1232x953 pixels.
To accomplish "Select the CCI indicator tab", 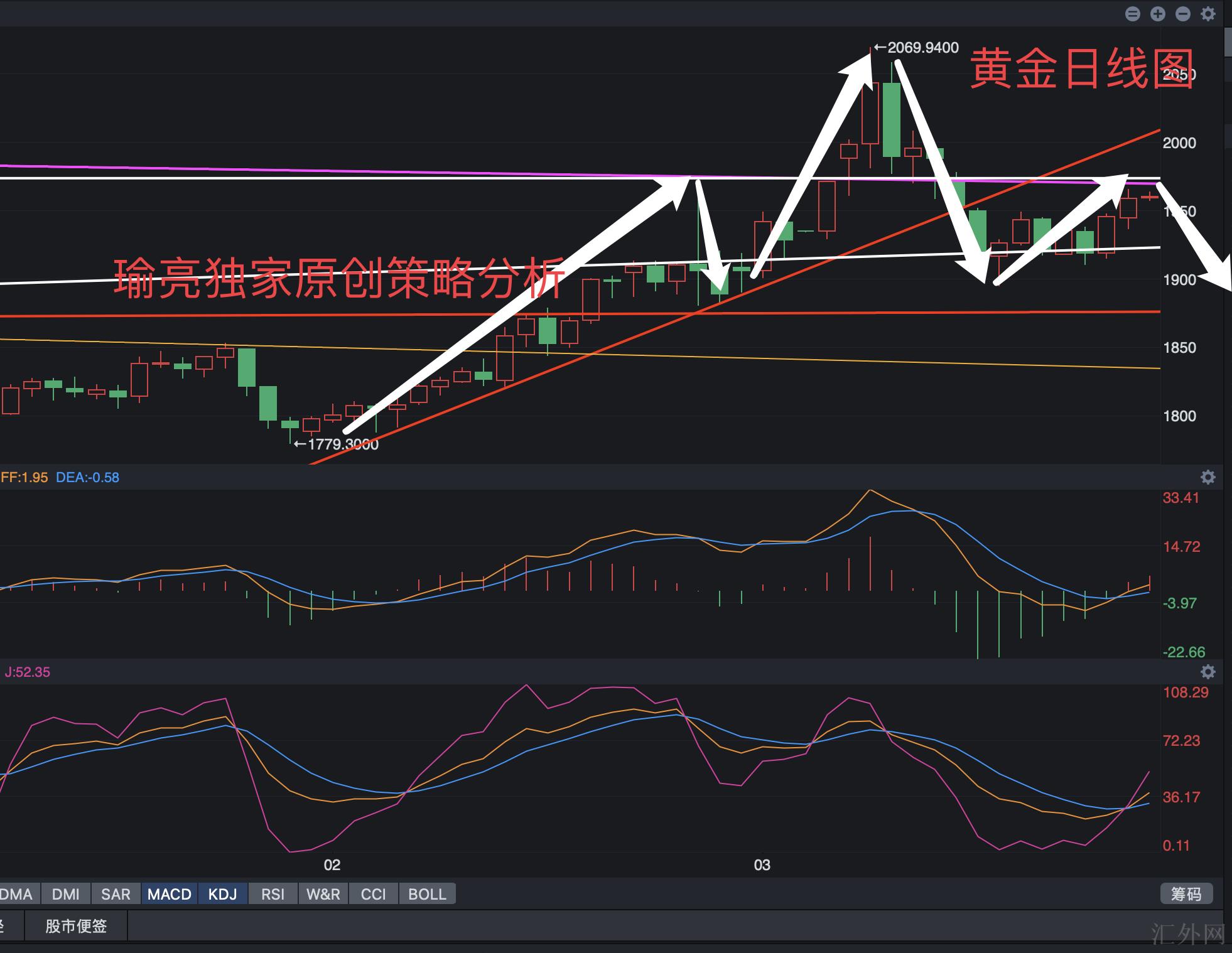I will click(373, 894).
